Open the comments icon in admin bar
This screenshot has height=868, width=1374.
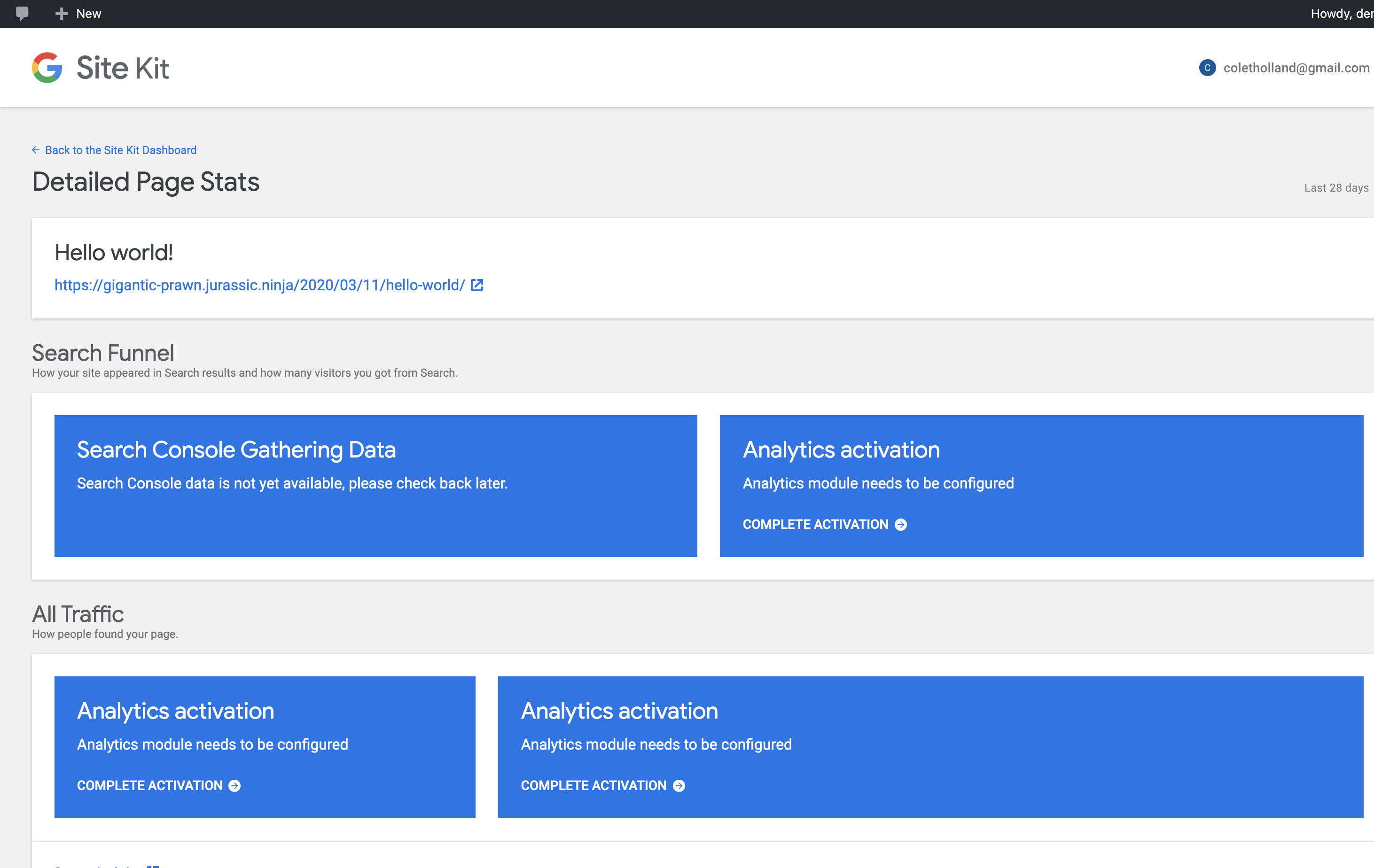pyautogui.click(x=22, y=13)
